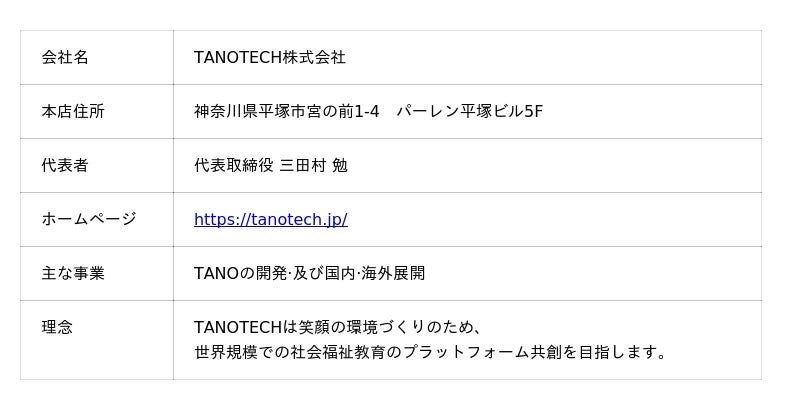Select the TANOTECH株式会社 company name text

269,58
